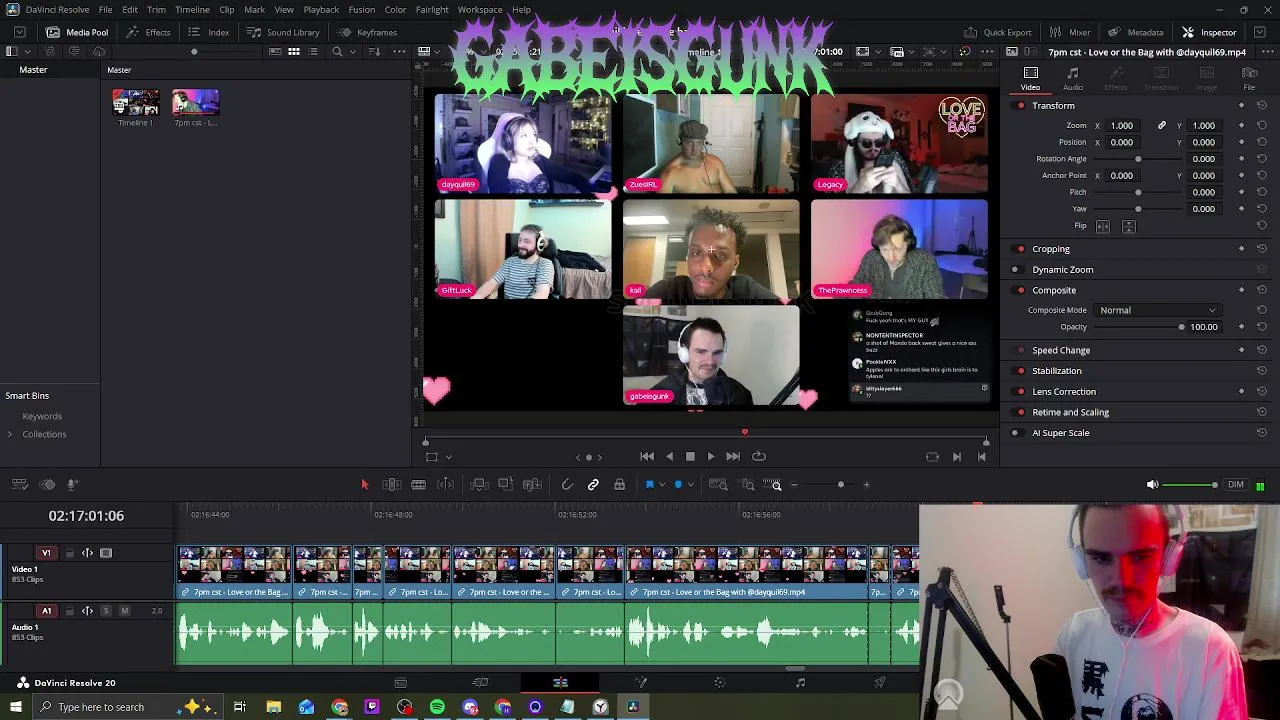Viewport: 1280px width, 720px height.
Task: Expand the Retime and Scaling section
Action: [1070, 412]
